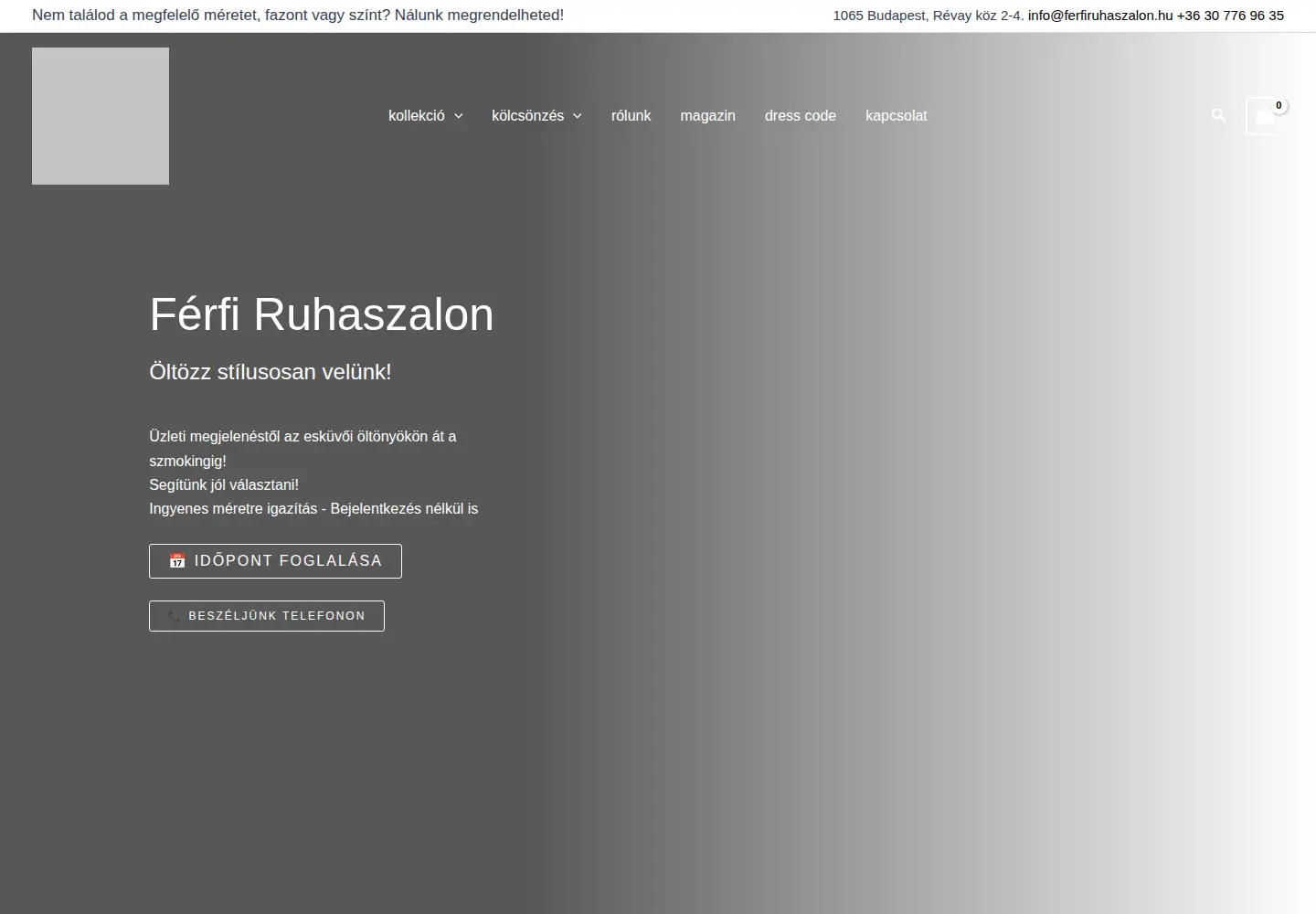Open the kollekció menu item
This screenshot has height=914, width=1316.
[417, 116]
